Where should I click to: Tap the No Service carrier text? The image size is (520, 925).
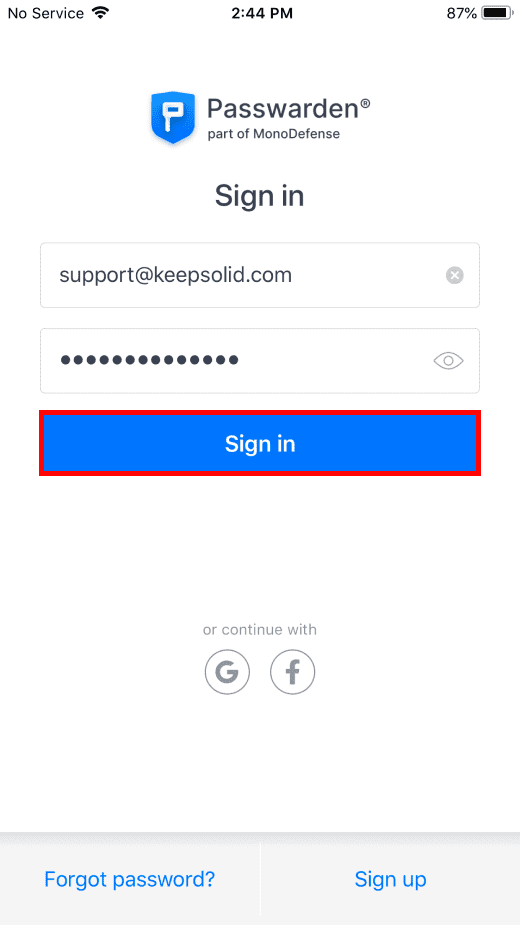47,13
